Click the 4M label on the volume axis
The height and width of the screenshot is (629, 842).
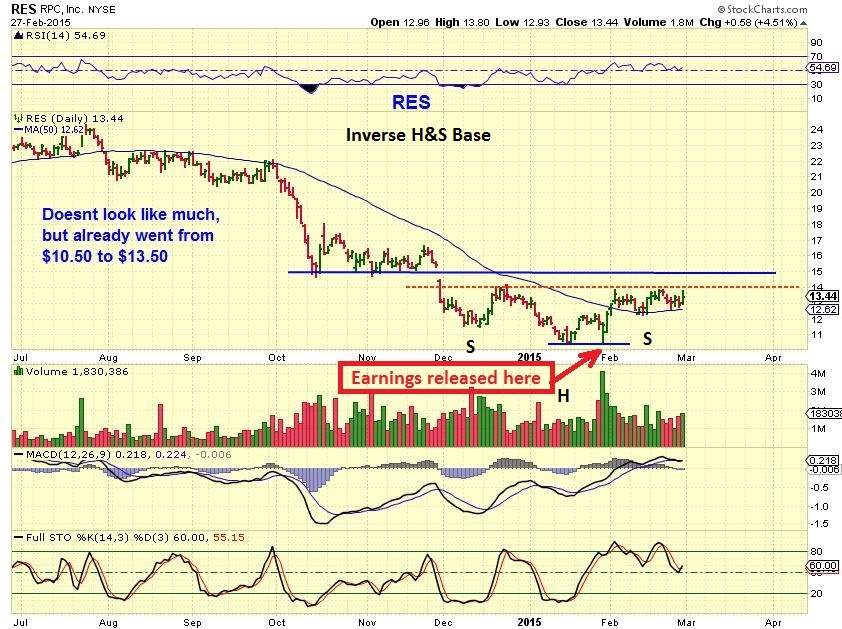tap(818, 373)
